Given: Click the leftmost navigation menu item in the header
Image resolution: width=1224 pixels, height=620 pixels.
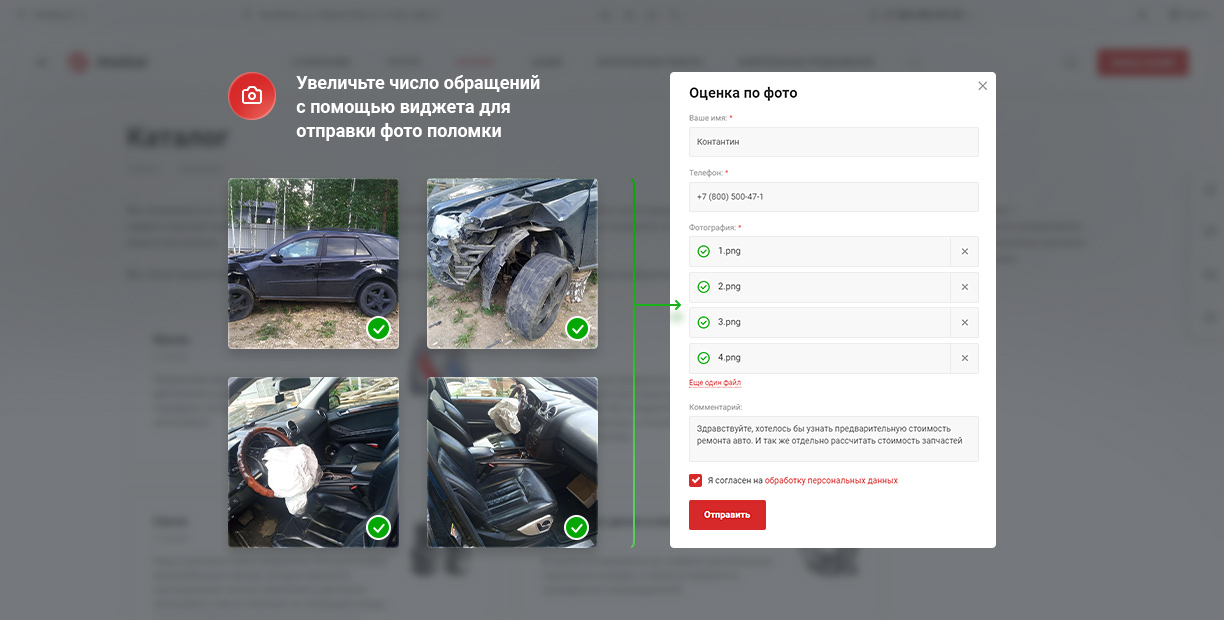Looking at the screenshot, I should point(322,61).
